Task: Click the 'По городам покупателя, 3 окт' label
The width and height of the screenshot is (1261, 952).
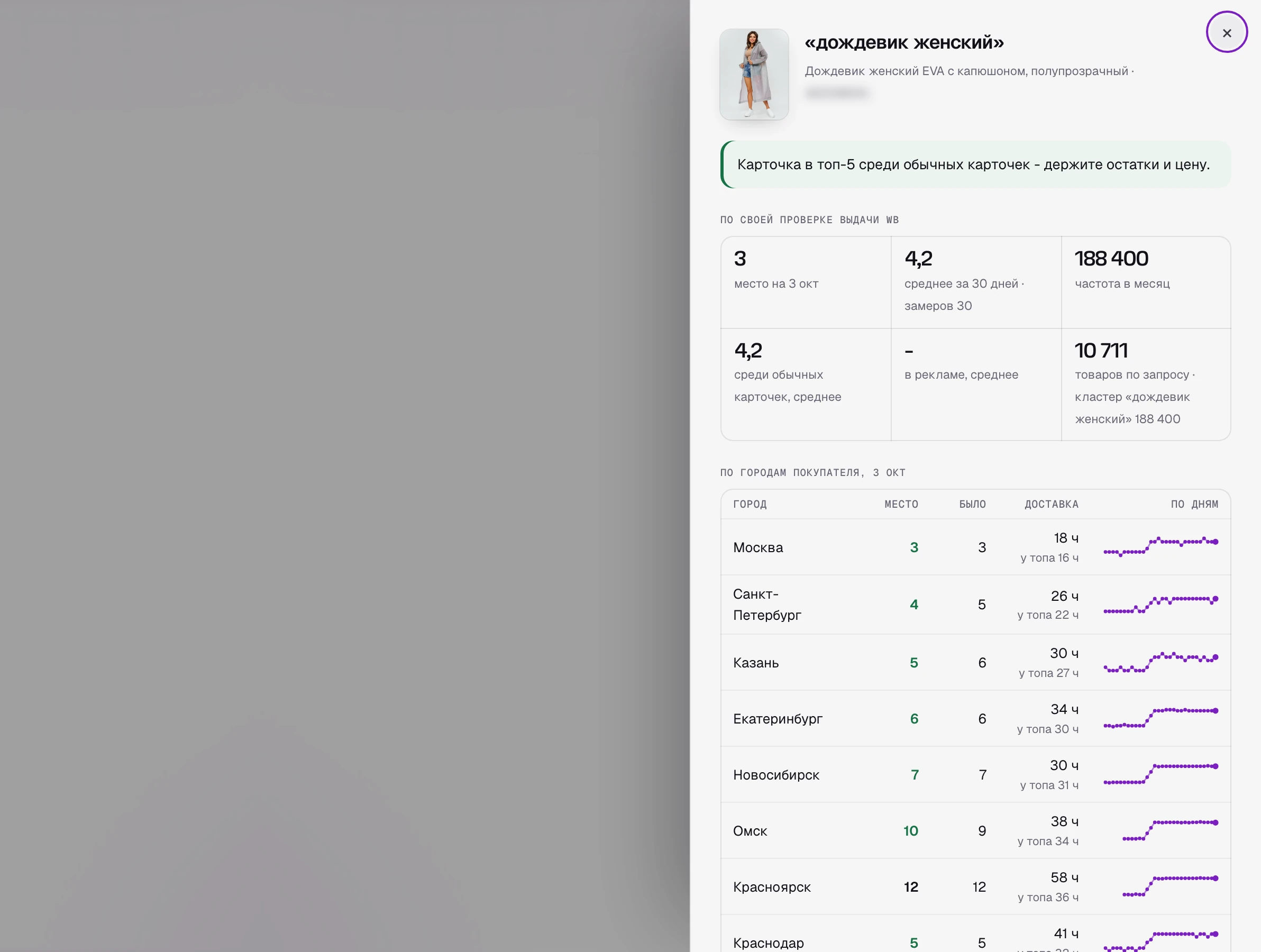Action: [x=812, y=472]
